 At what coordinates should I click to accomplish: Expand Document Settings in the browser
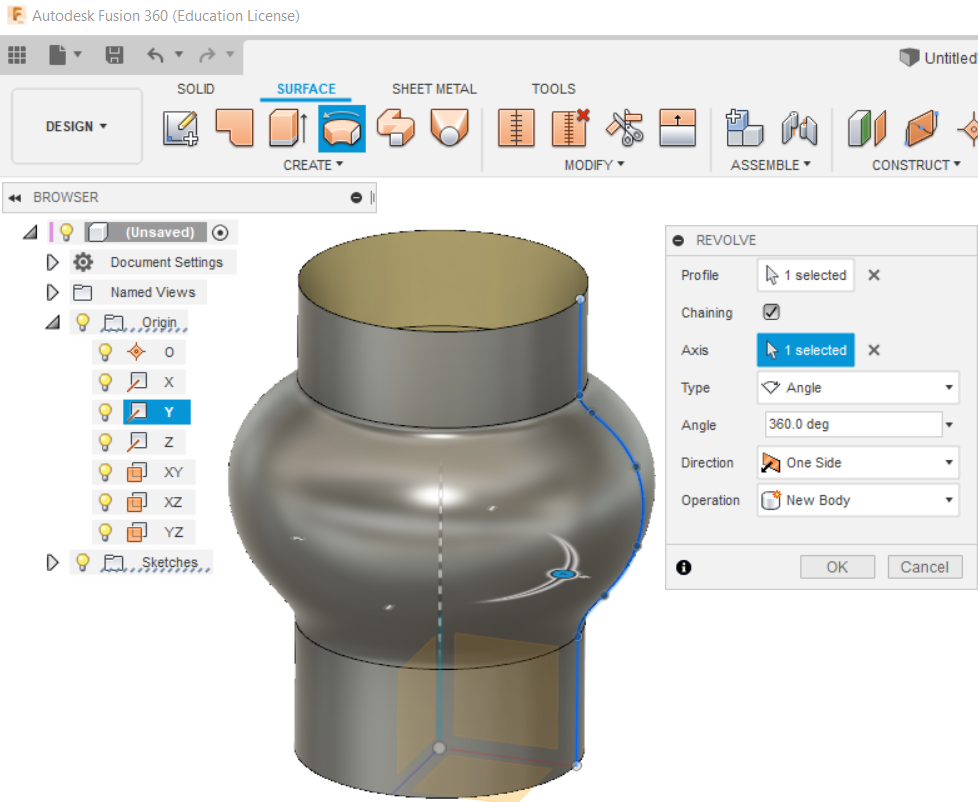pyautogui.click(x=53, y=262)
